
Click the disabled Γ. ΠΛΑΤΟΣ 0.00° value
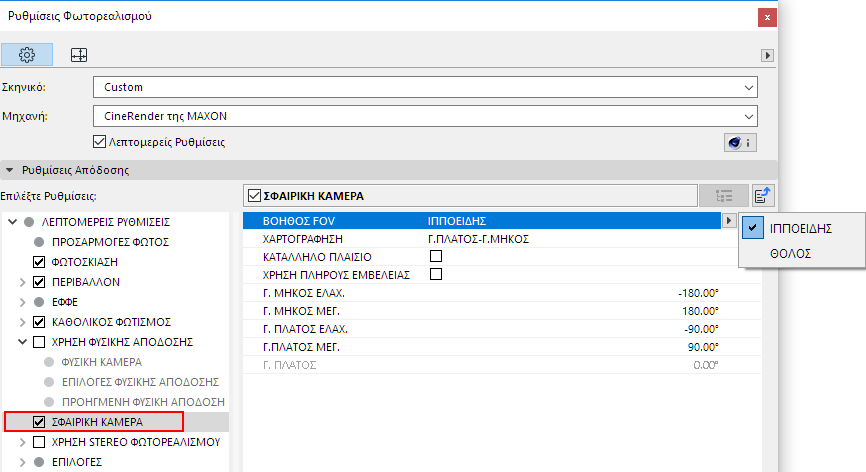coord(705,365)
